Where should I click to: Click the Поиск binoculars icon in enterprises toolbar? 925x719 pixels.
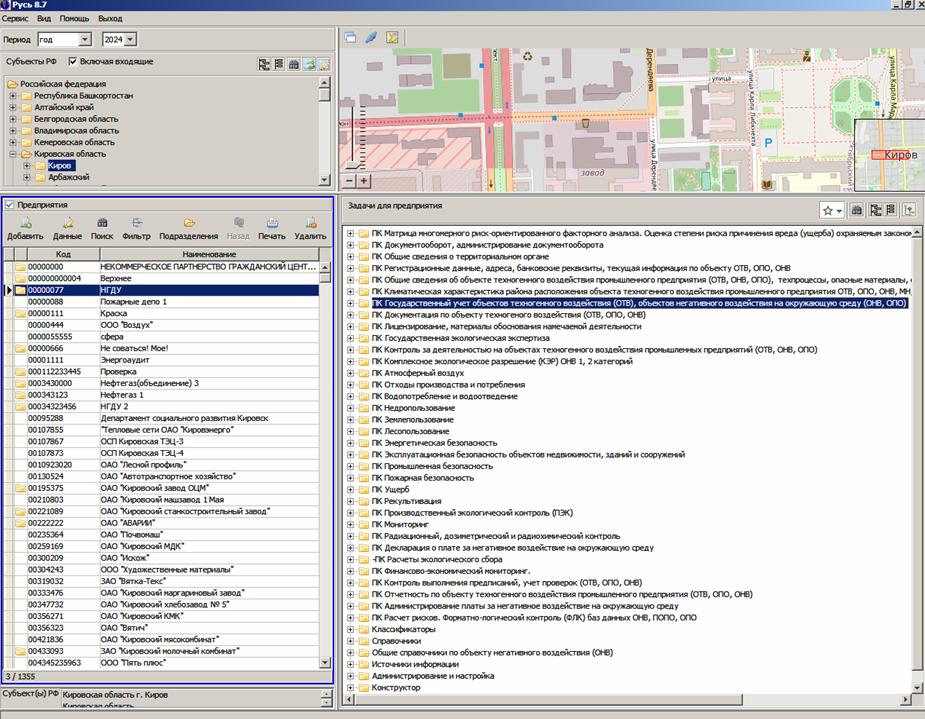(102, 223)
